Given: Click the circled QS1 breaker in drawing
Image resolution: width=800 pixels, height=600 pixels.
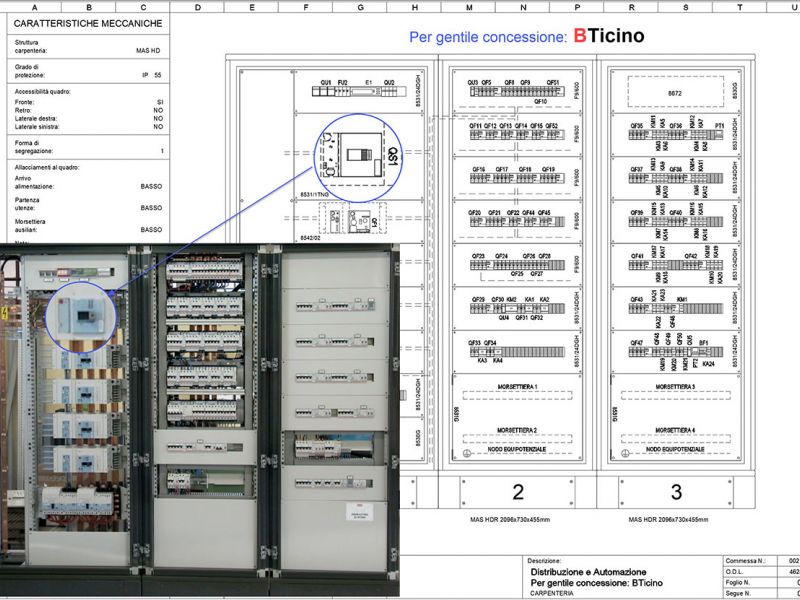Looking at the screenshot, I should [358, 157].
